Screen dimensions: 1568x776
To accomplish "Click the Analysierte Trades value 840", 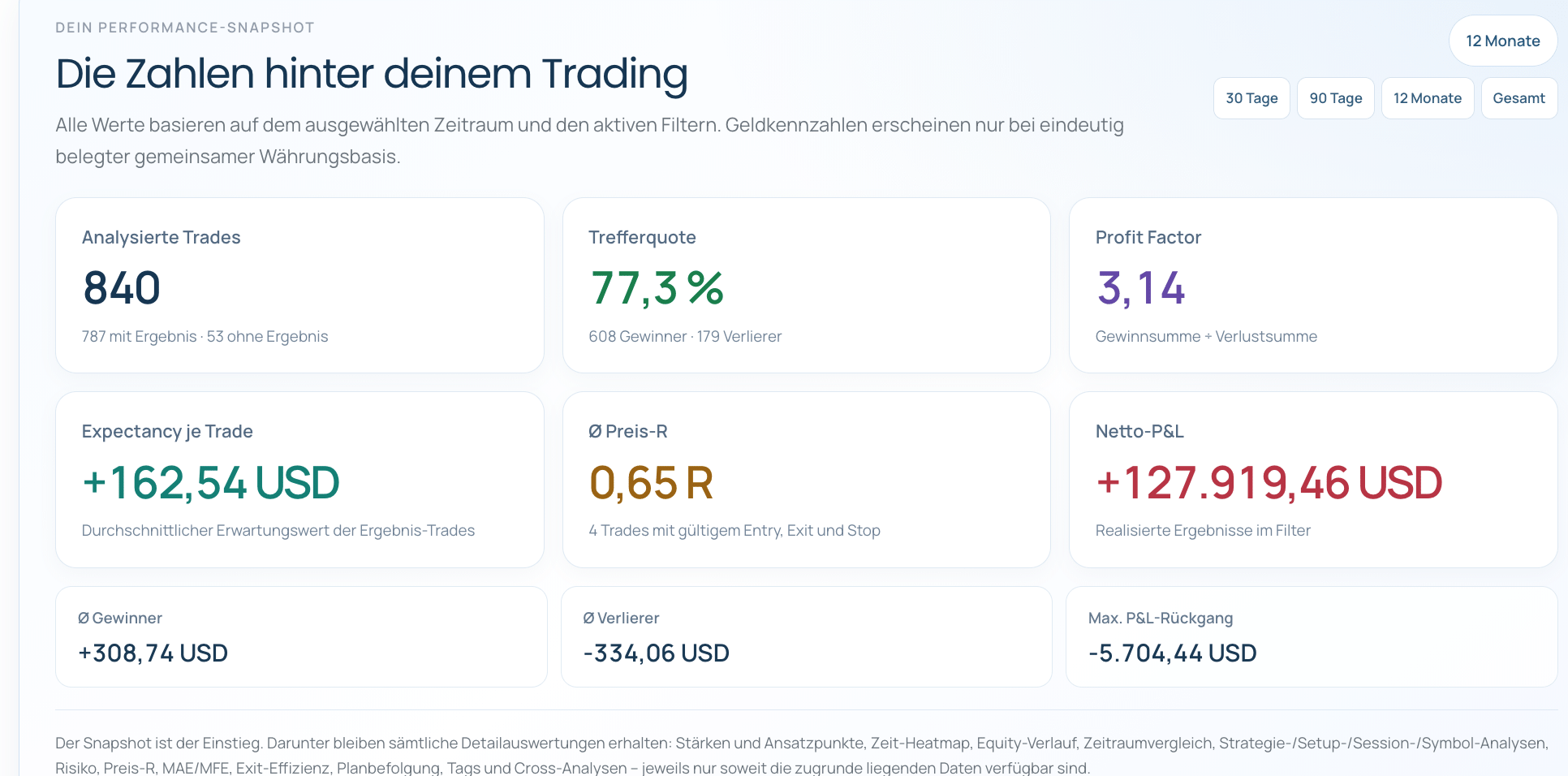I will (x=122, y=288).
